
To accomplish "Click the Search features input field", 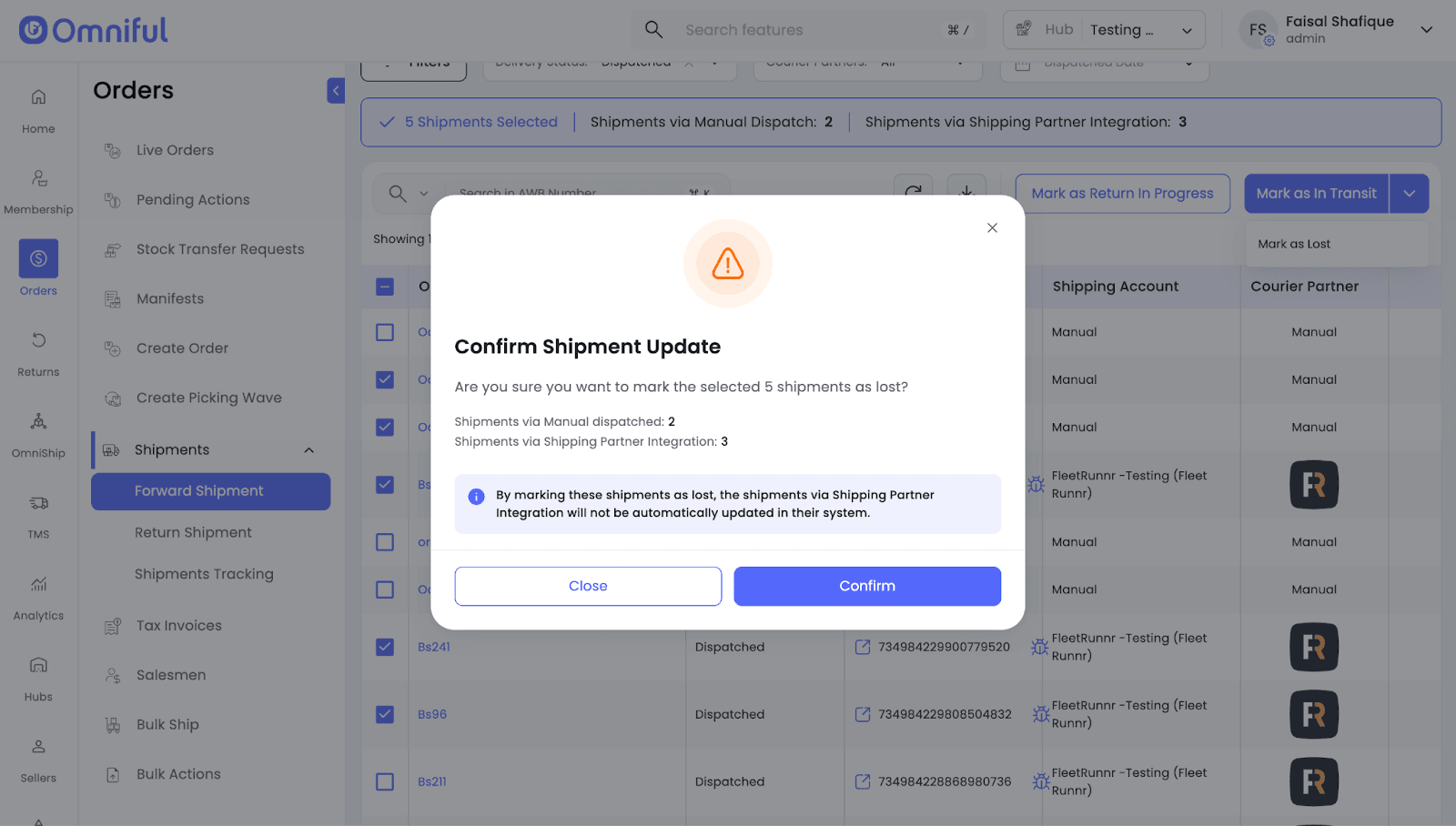I will (x=810, y=30).
